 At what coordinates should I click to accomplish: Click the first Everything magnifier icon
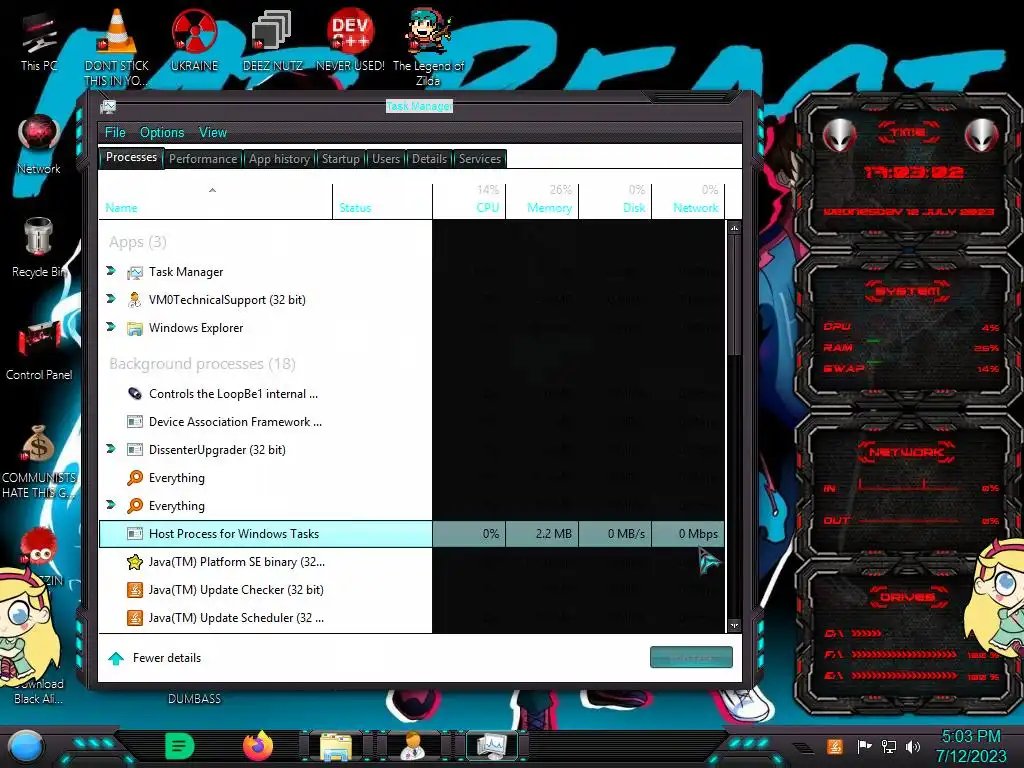pyautogui.click(x=135, y=478)
